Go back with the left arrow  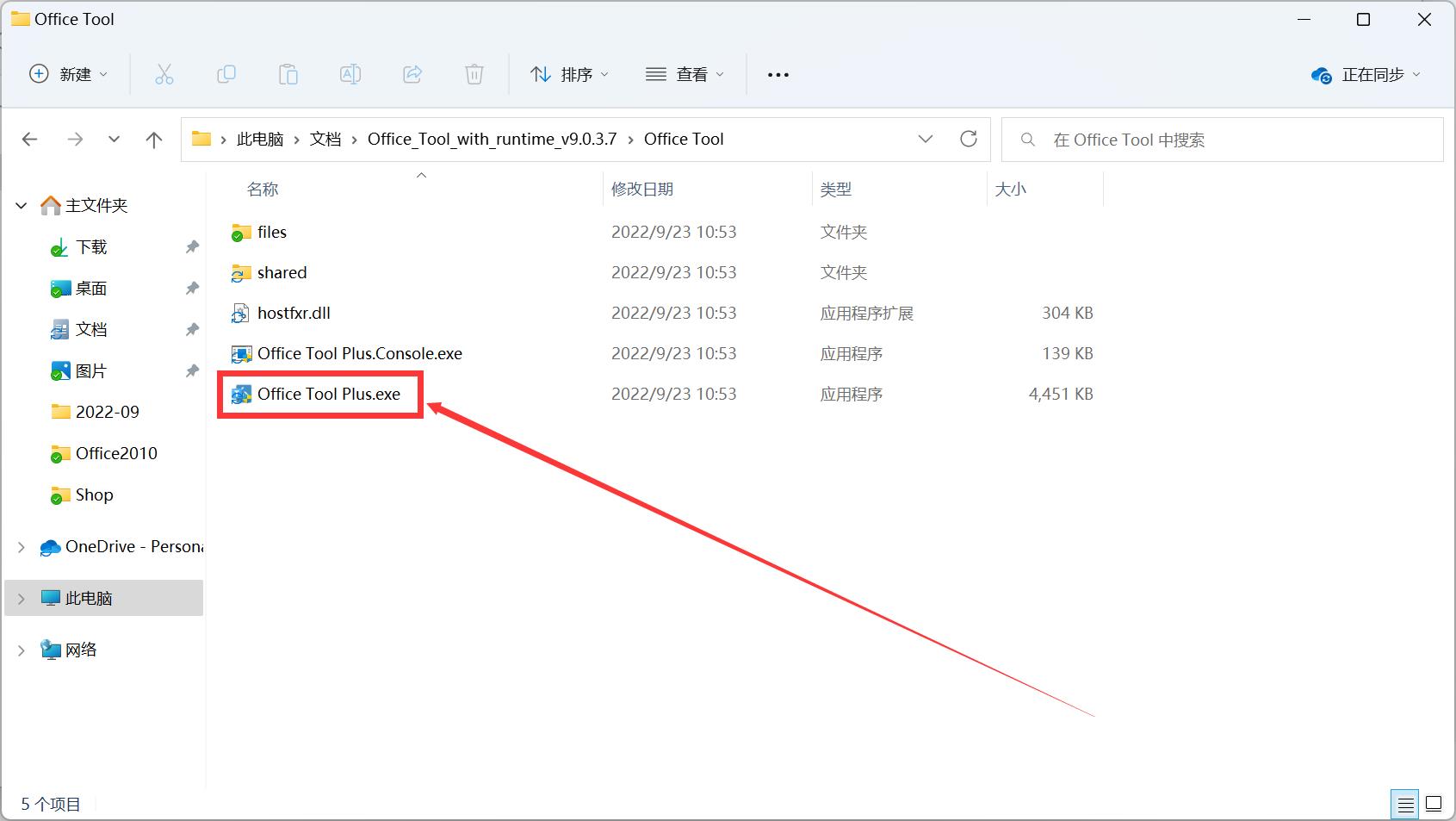[x=30, y=140]
